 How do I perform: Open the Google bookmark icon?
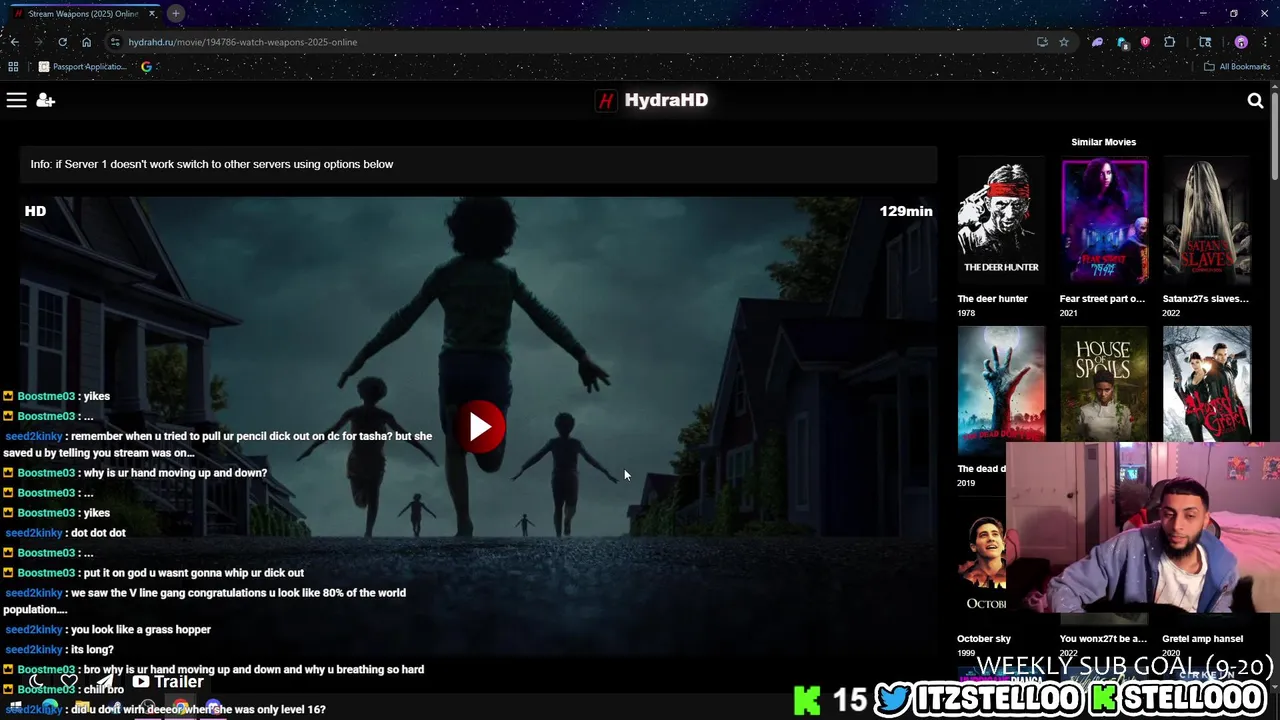click(x=146, y=67)
